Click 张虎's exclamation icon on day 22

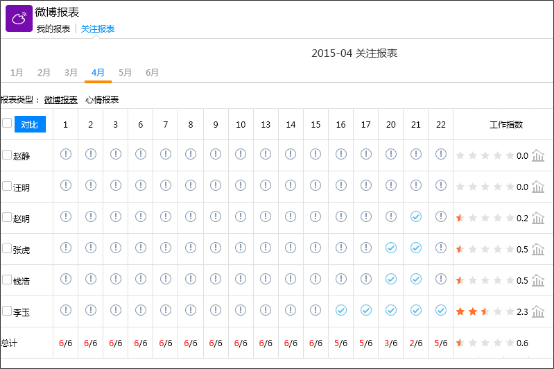coord(441,248)
